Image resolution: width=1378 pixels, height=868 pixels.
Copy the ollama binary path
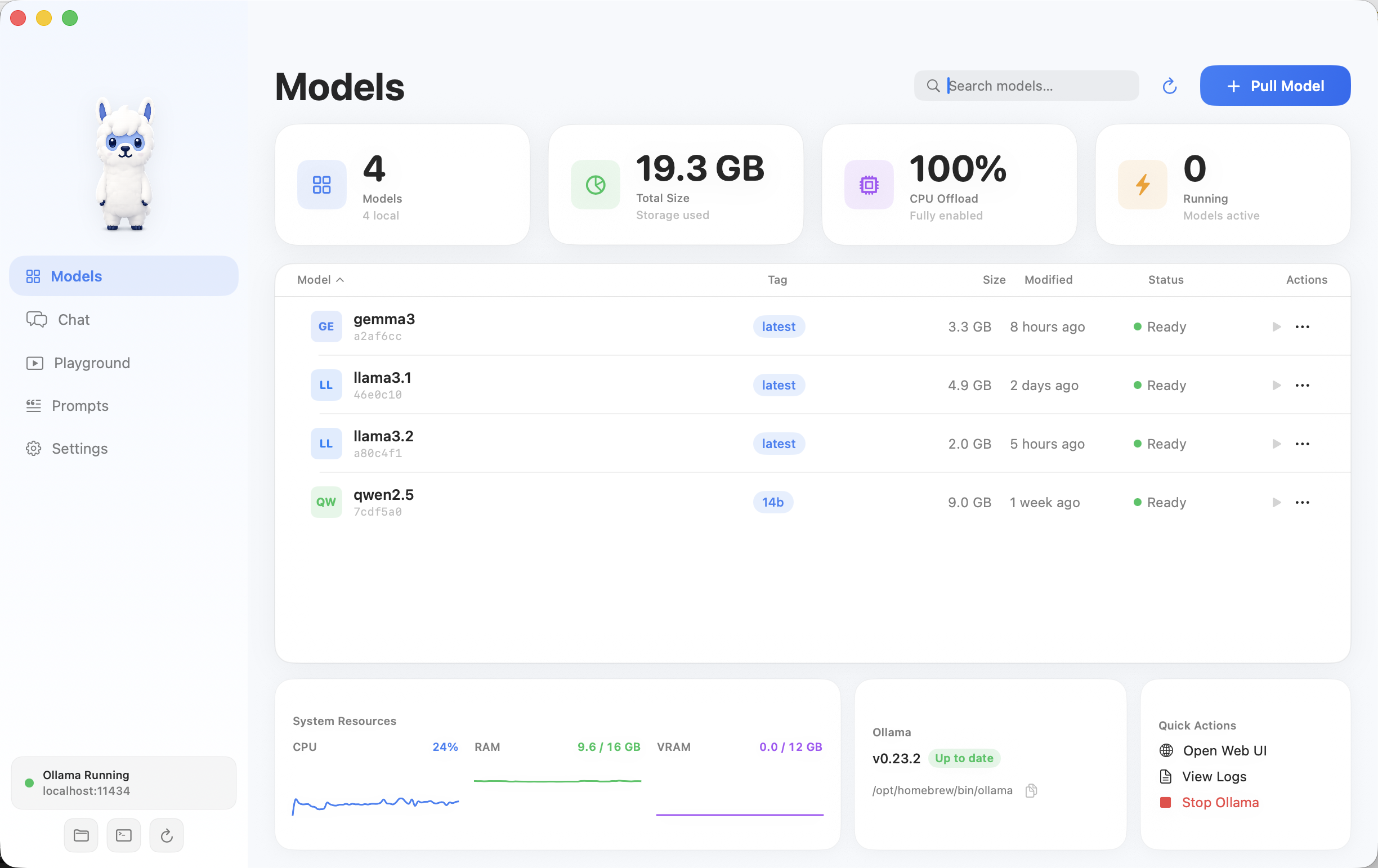1031,790
